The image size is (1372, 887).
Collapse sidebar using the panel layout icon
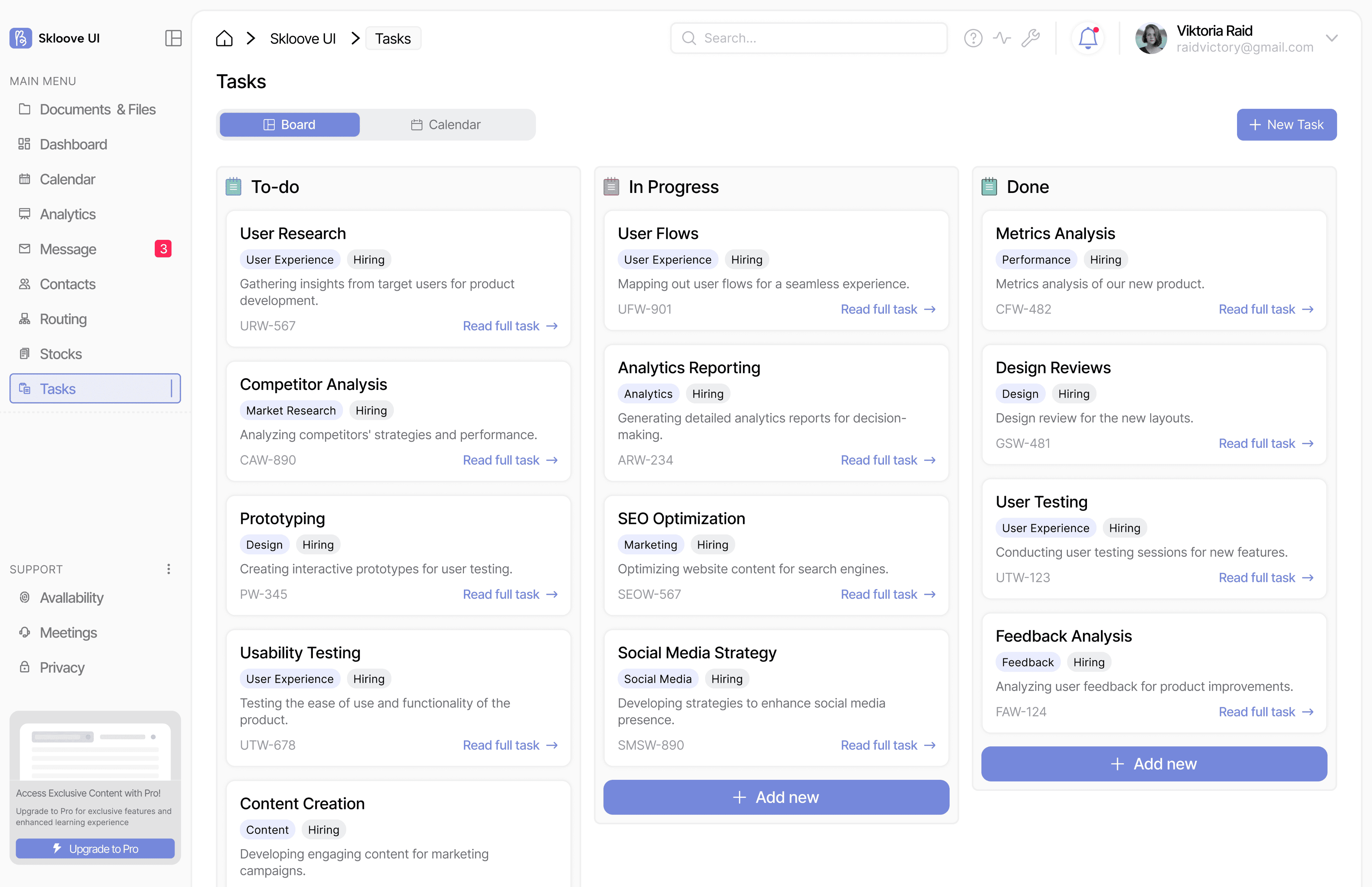174,38
